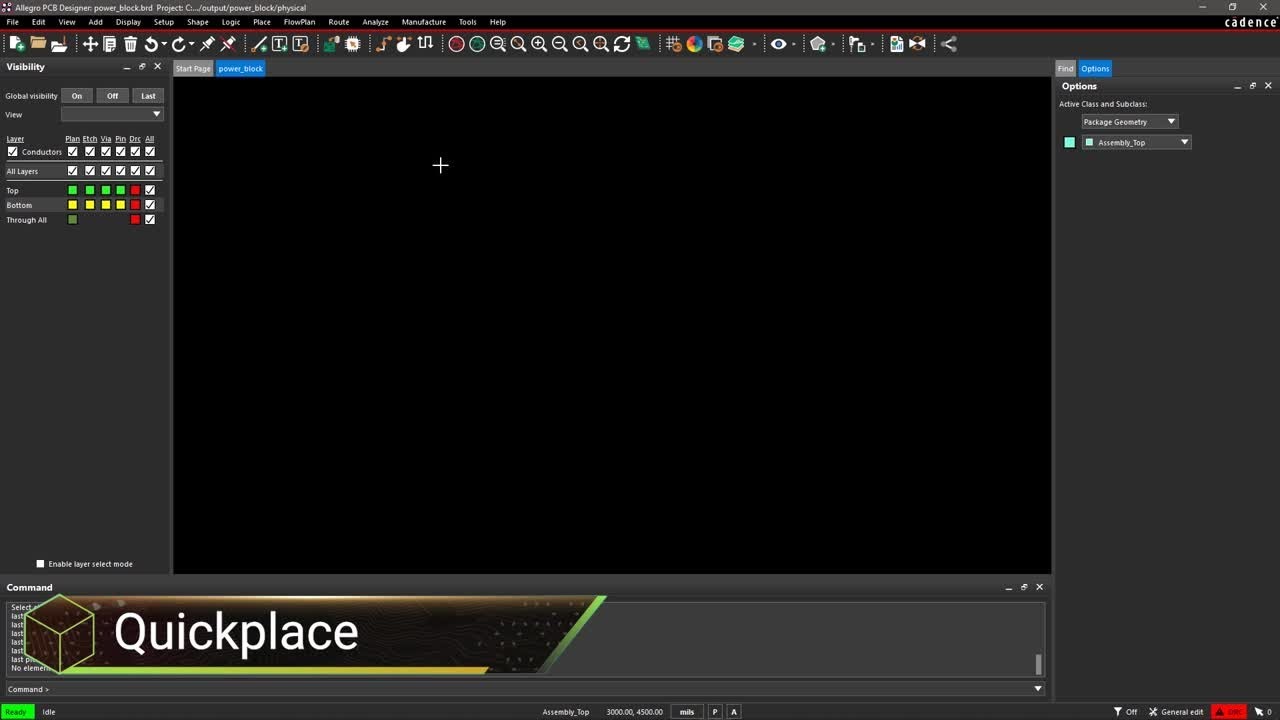Open the Place menu
The width and height of the screenshot is (1280, 720).
(x=262, y=22)
